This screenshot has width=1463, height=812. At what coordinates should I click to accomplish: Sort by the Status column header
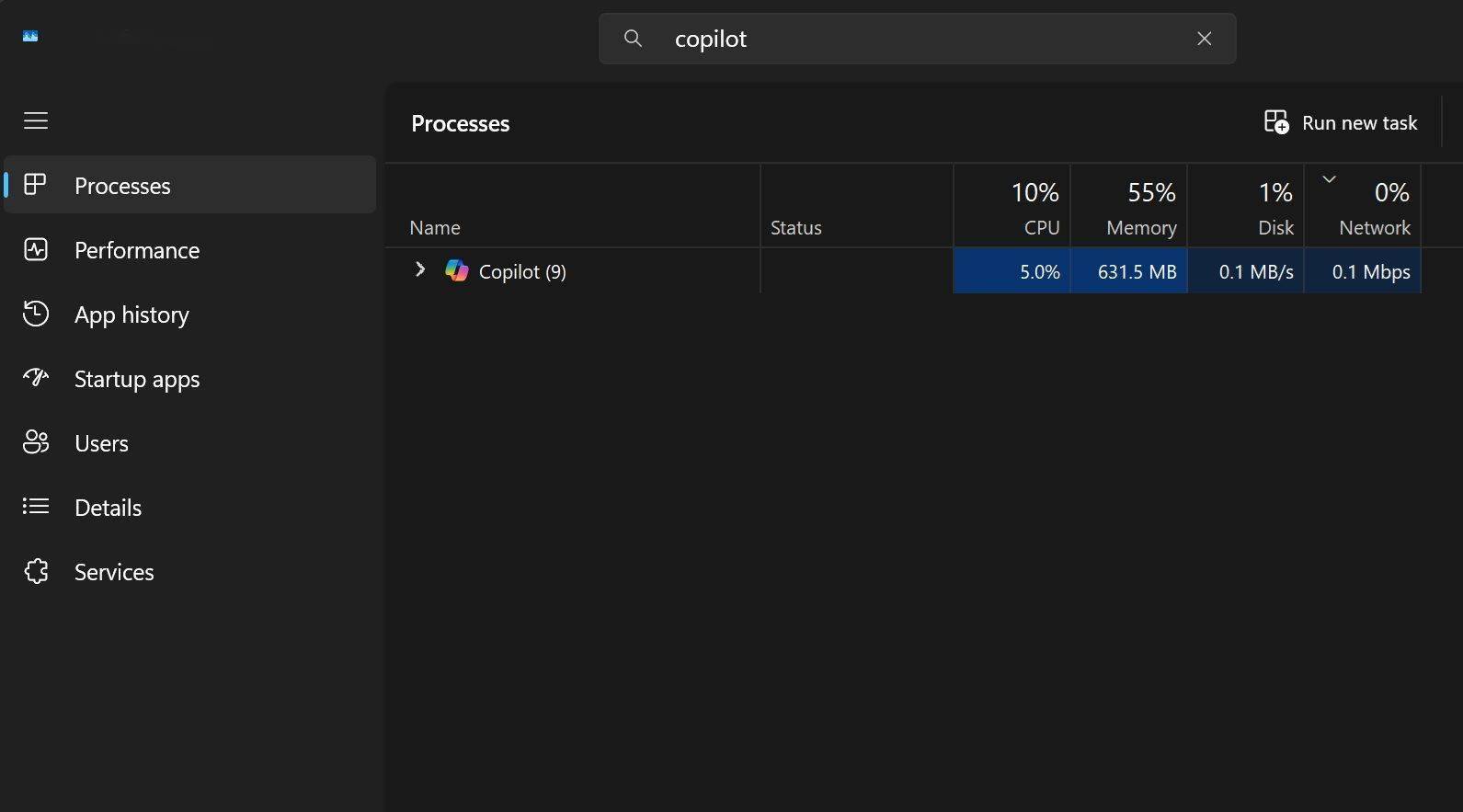857,206
